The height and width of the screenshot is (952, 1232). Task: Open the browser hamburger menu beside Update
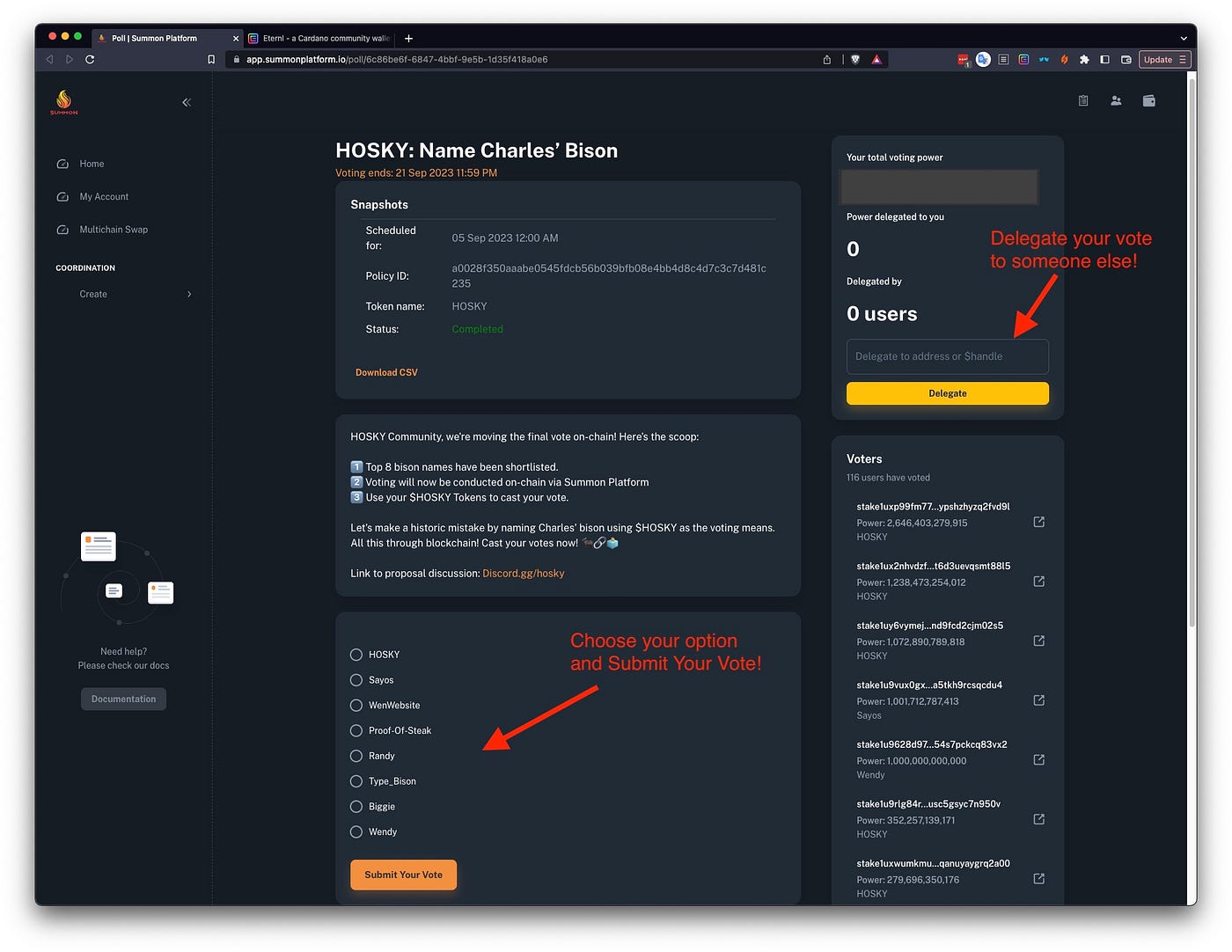1183,60
